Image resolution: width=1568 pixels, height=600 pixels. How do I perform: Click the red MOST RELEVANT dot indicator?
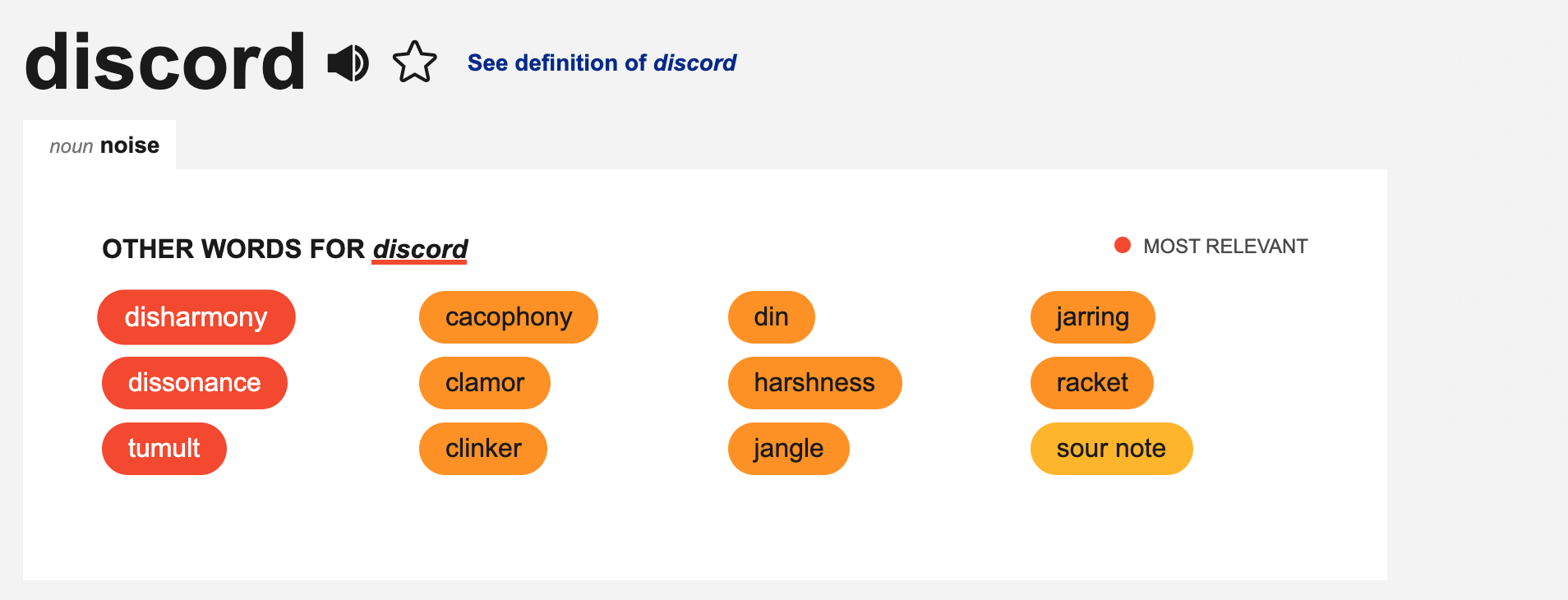click(x=1123, y=244)
